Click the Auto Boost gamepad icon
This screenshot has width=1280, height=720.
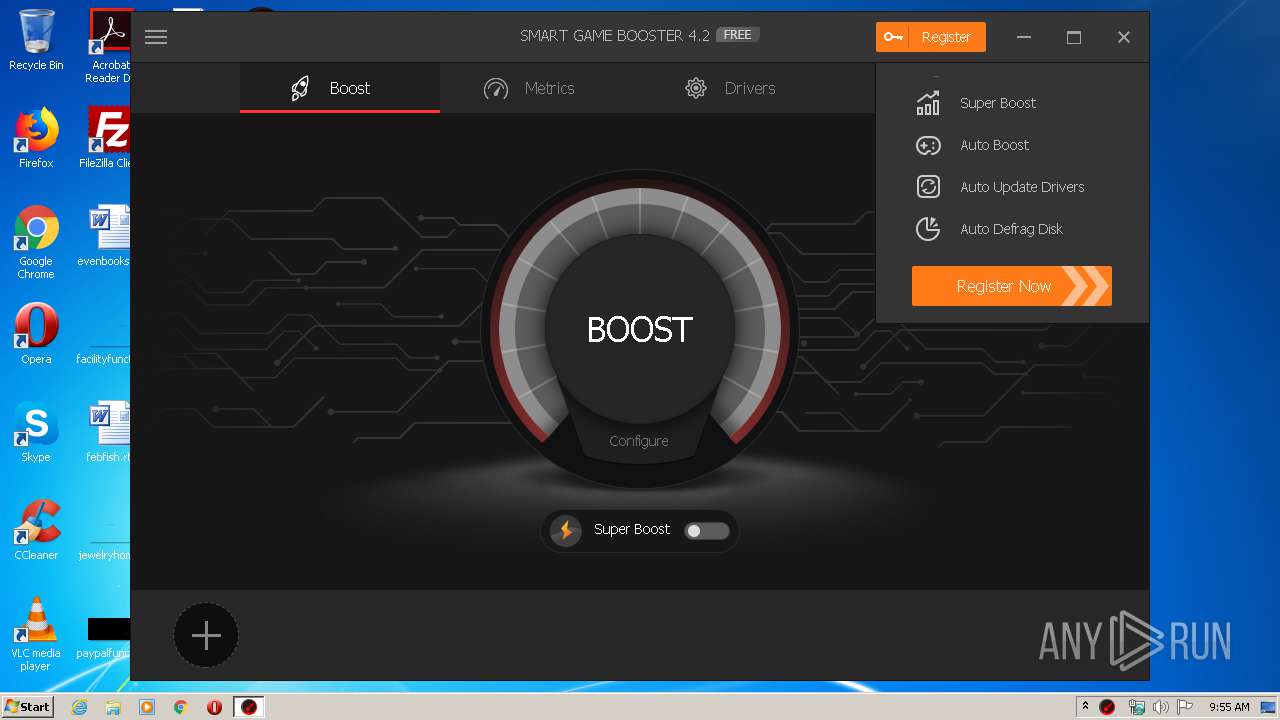point(928,145)
